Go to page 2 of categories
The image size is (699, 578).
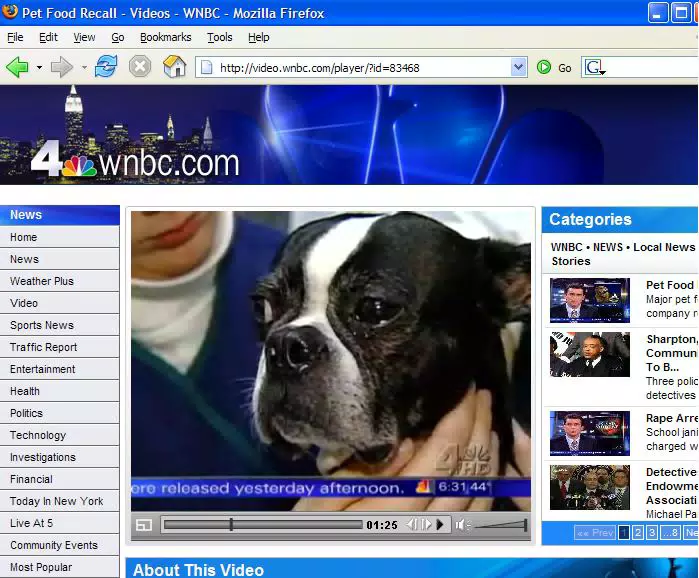[x=638, y=533]
